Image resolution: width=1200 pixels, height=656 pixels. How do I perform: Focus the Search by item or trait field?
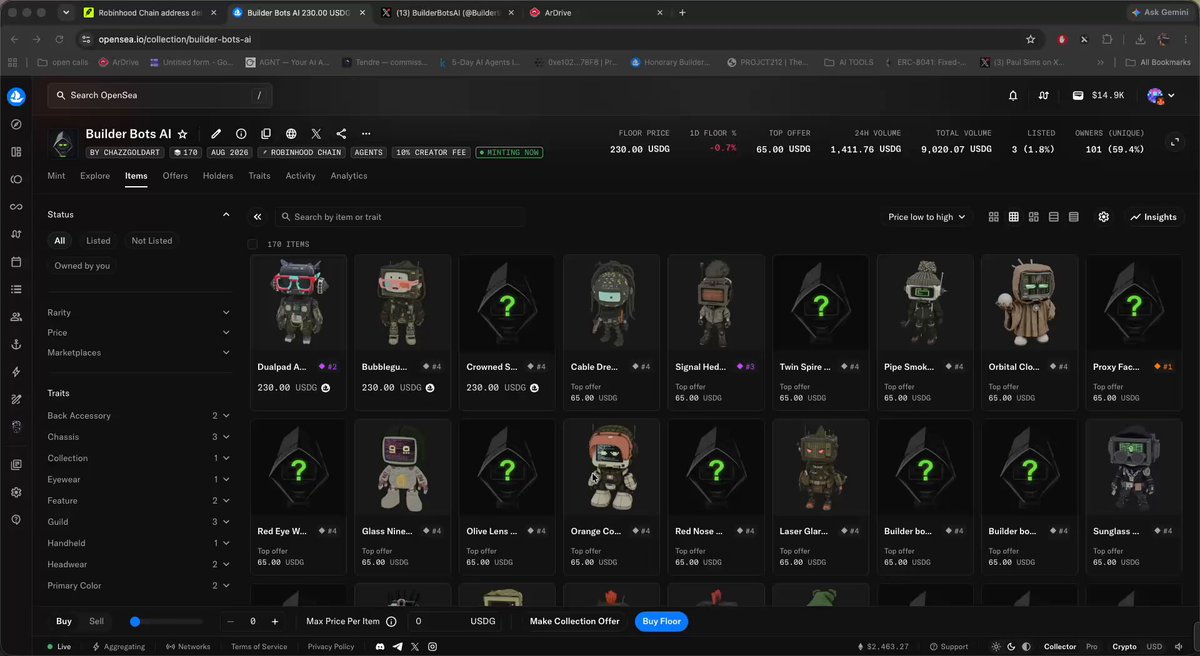coord(400,217)
